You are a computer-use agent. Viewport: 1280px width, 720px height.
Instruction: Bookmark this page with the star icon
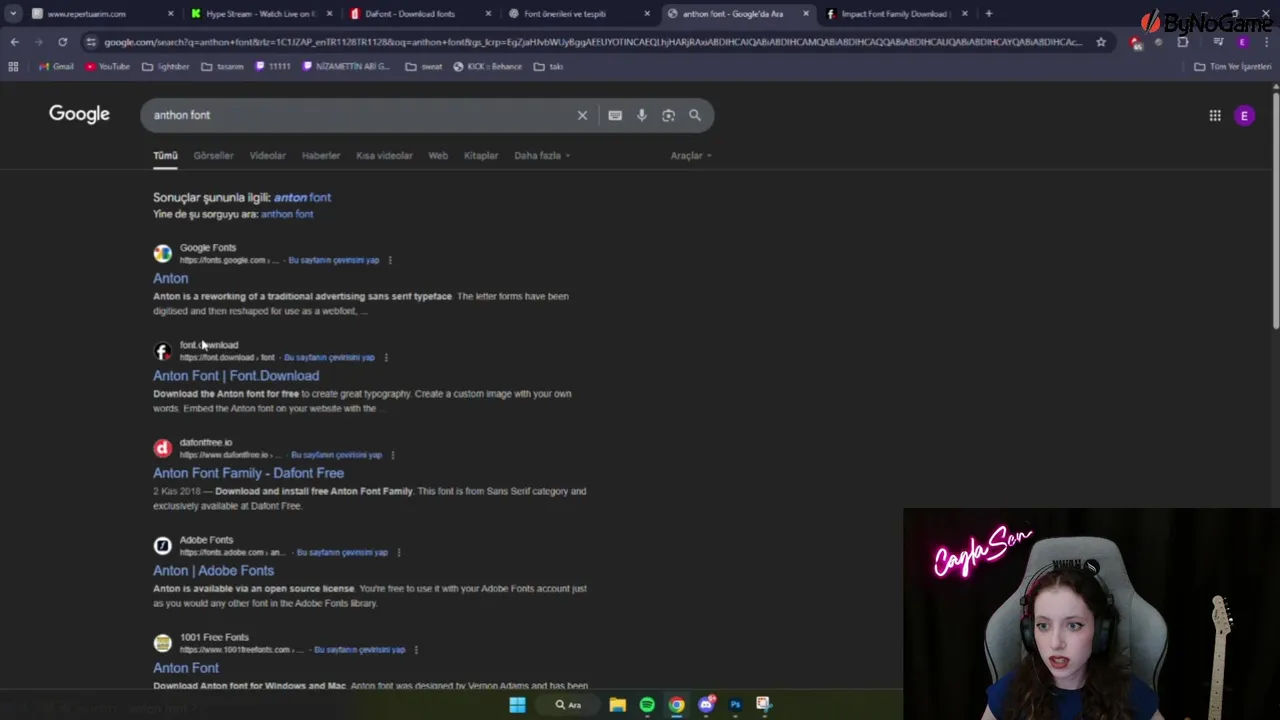point(1101,42)
